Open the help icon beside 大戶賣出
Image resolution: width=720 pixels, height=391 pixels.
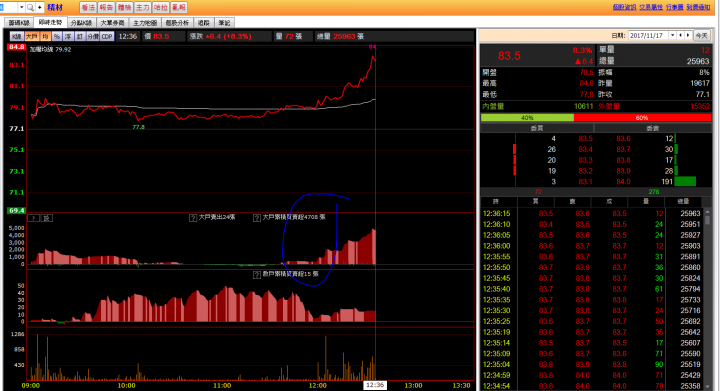193,218
